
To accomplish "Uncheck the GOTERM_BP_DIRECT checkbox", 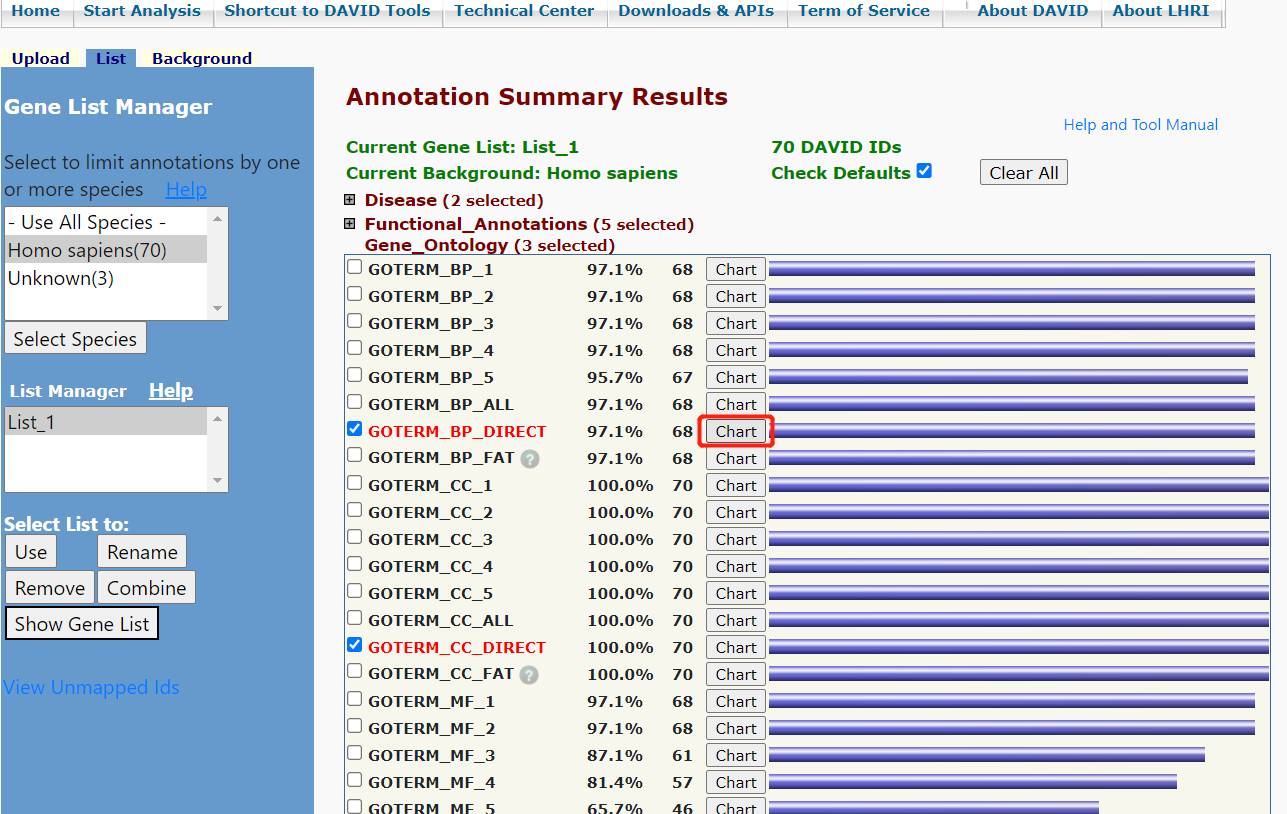I will [354, 429].
